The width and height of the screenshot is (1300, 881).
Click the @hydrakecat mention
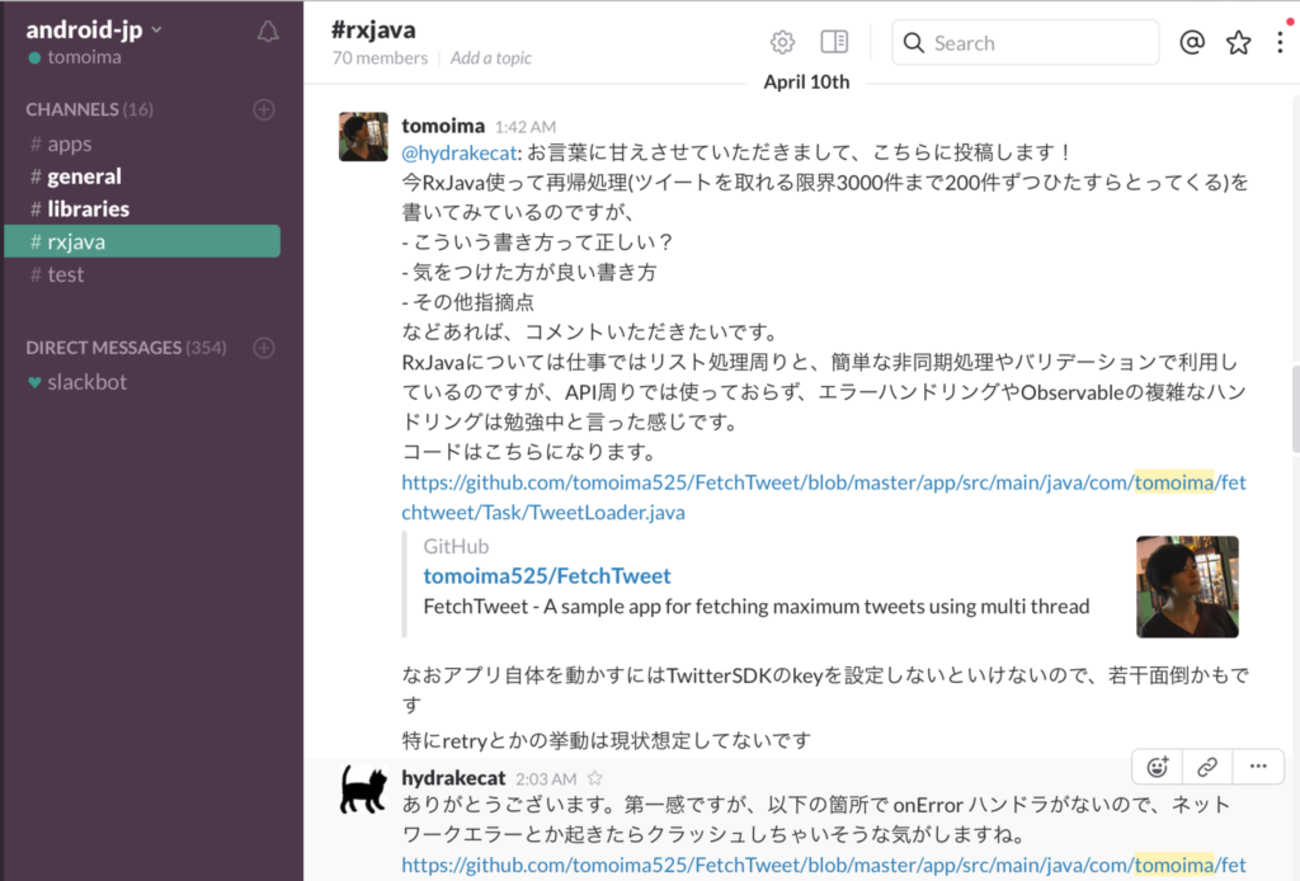coord(459,153)
